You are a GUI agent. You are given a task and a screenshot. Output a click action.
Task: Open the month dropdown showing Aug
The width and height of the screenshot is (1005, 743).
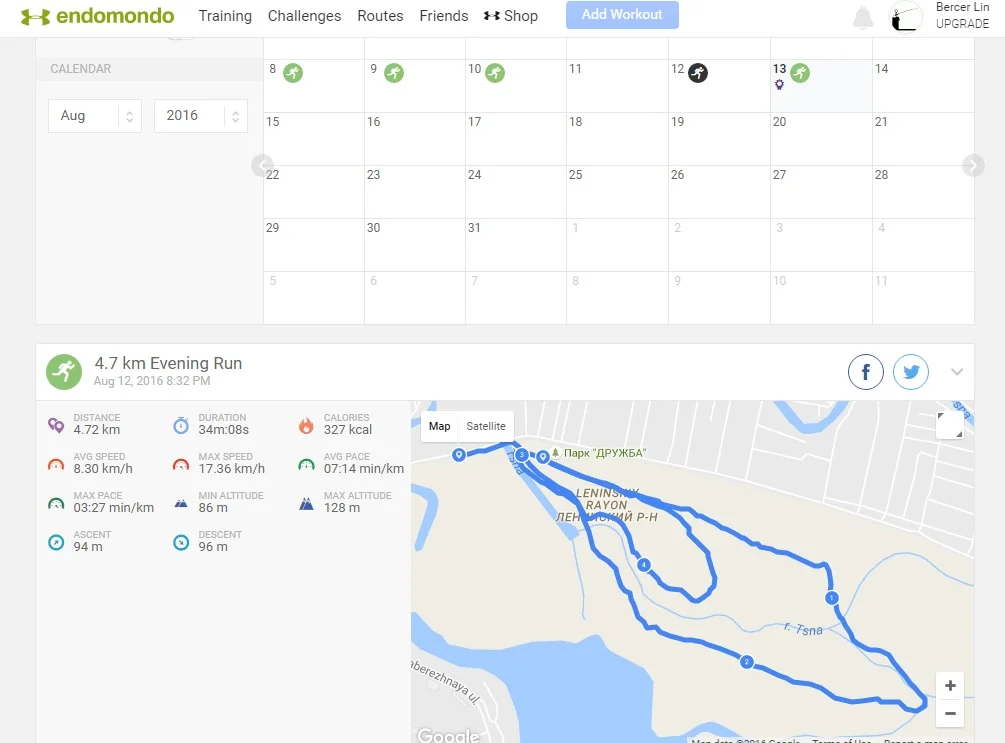(95, 116)
